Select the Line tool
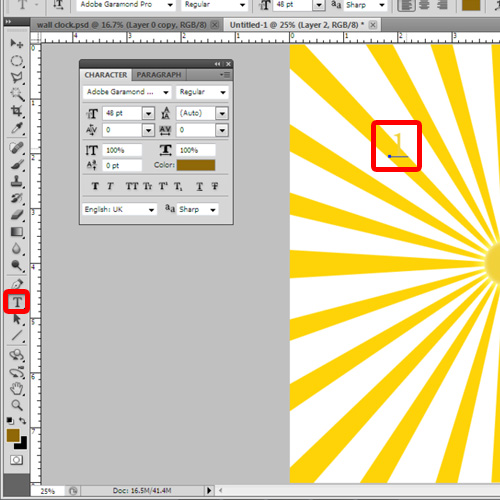This screenshot has height=500, width=500. (x=16, y=336)
